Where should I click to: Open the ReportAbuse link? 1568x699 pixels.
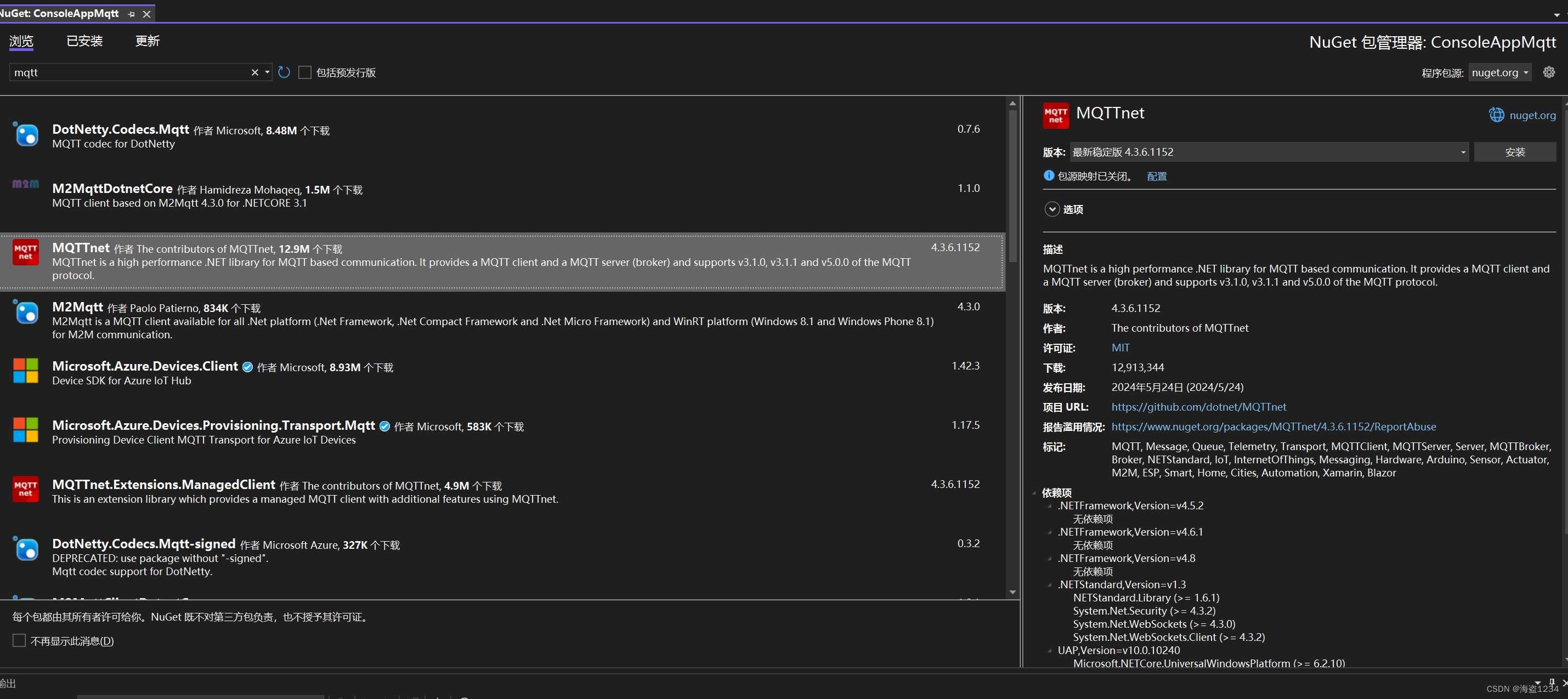[x=1273, y=427]
